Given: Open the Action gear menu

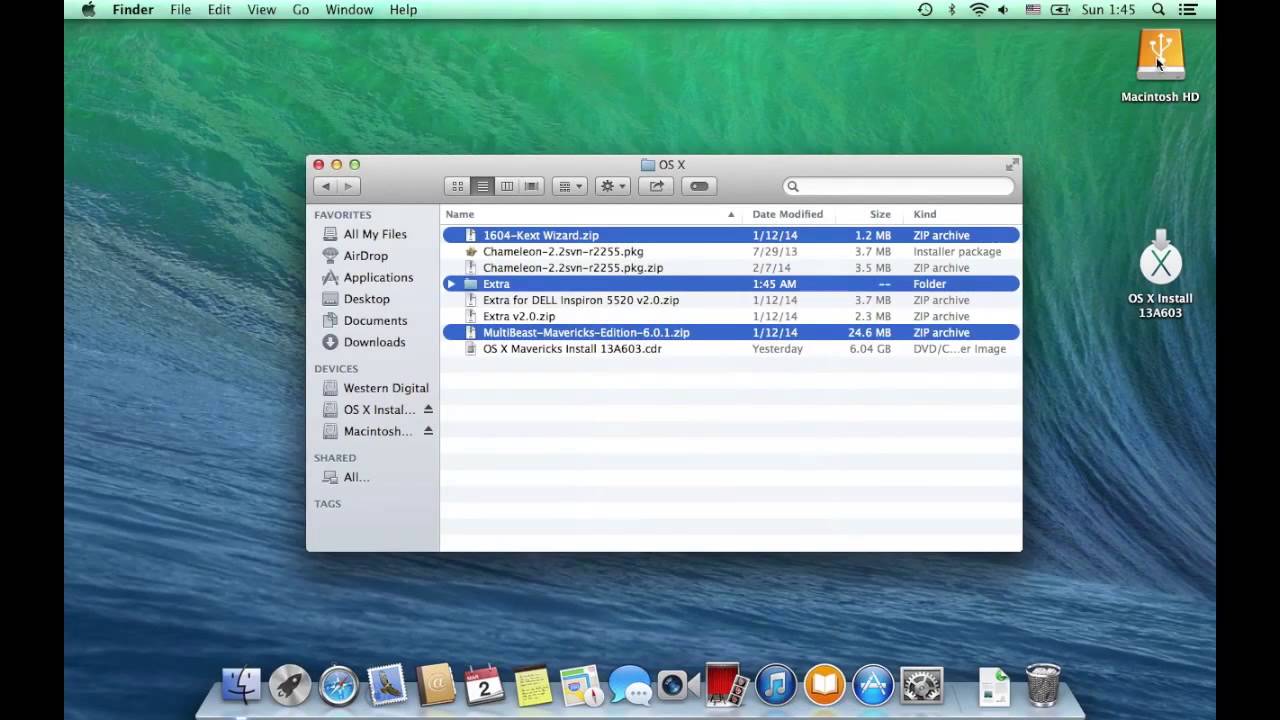Looking at the screenshot, I should tap(612, 186).
